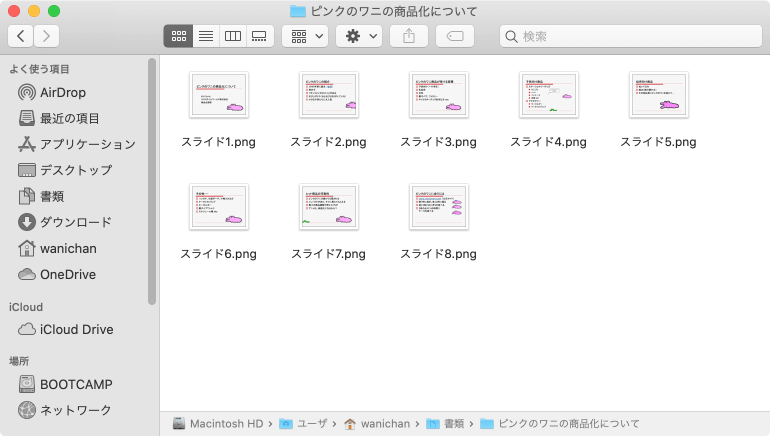Viewport: 770px width, 436px height.
Task: Go back with the left arrow button
Action: tap(21, 36)
